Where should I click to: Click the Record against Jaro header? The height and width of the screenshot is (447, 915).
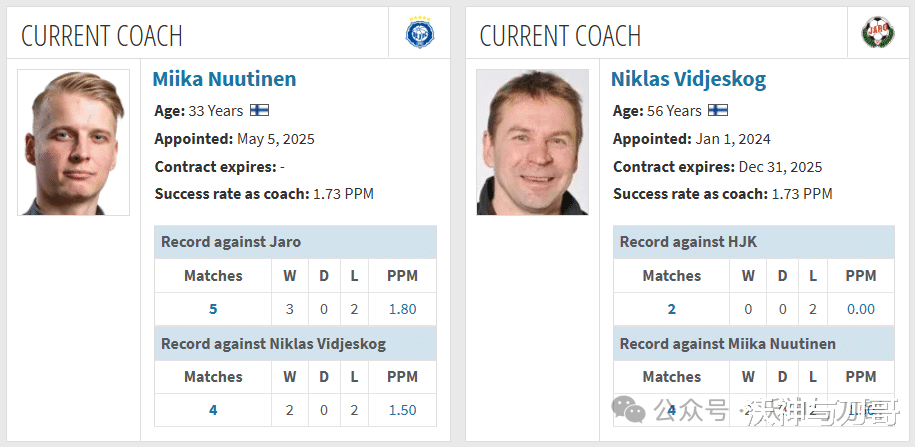point(231,242)
